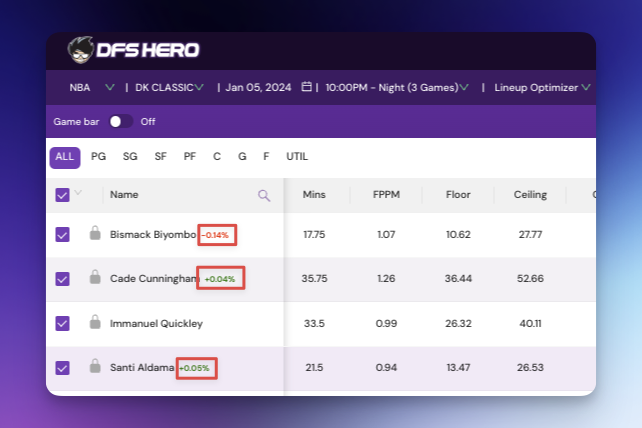Click the Immanuel Quickley player name
The width and height of the screenshot is (642, 428).
pyautogui.click(x=156, y=324)
